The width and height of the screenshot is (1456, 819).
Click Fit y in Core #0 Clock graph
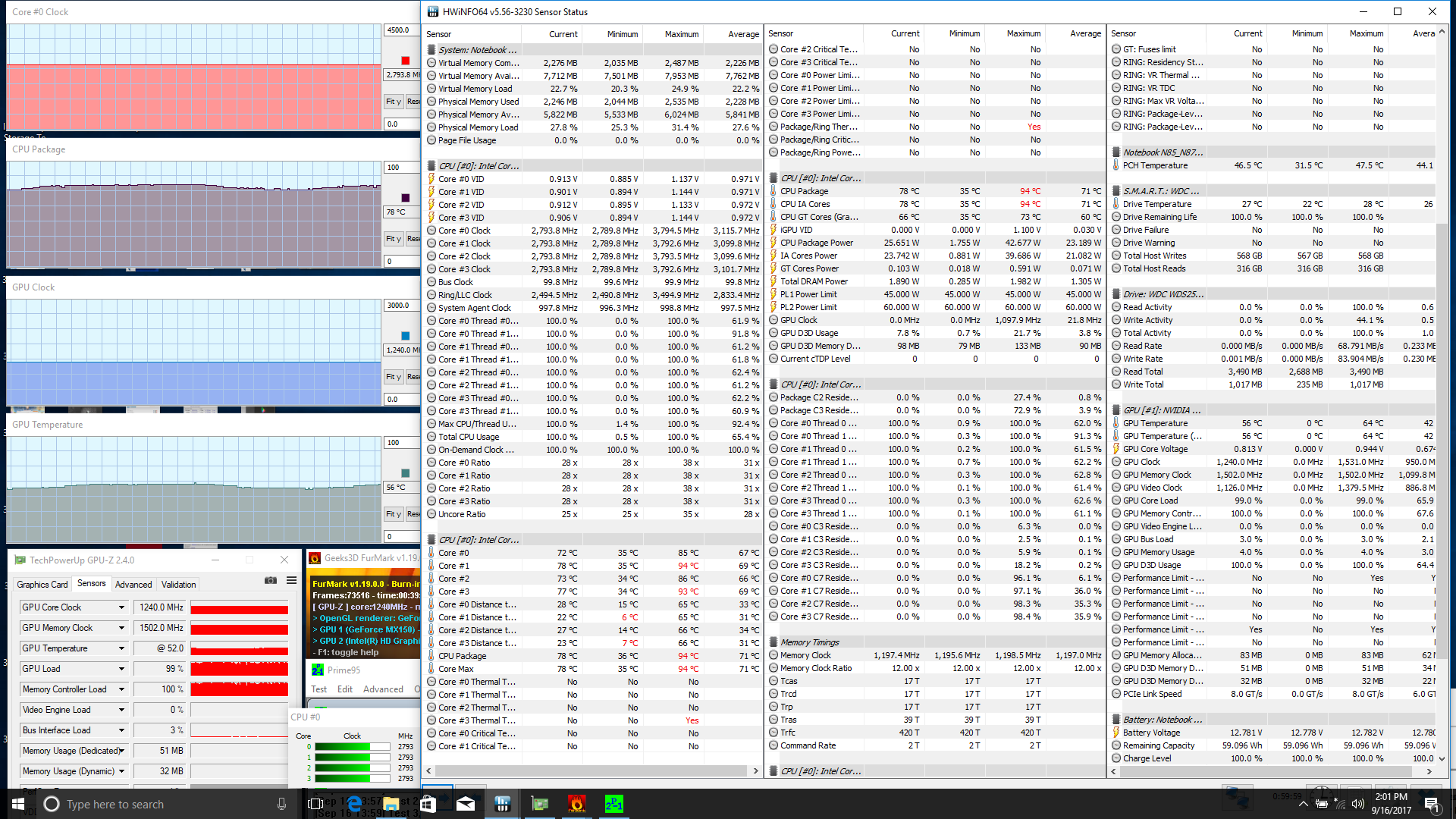tap(394, 102)
